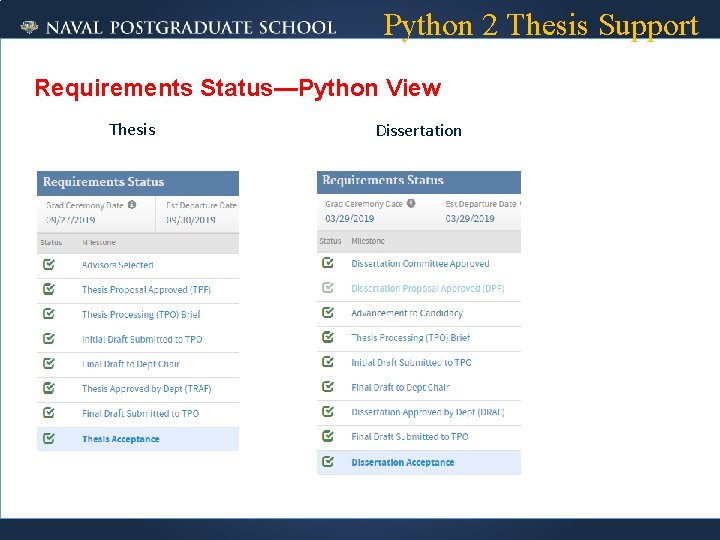Click the Dissertation grad ceremony date 03/29/2019
Screen dimensions: 720x540
(349, 218)
